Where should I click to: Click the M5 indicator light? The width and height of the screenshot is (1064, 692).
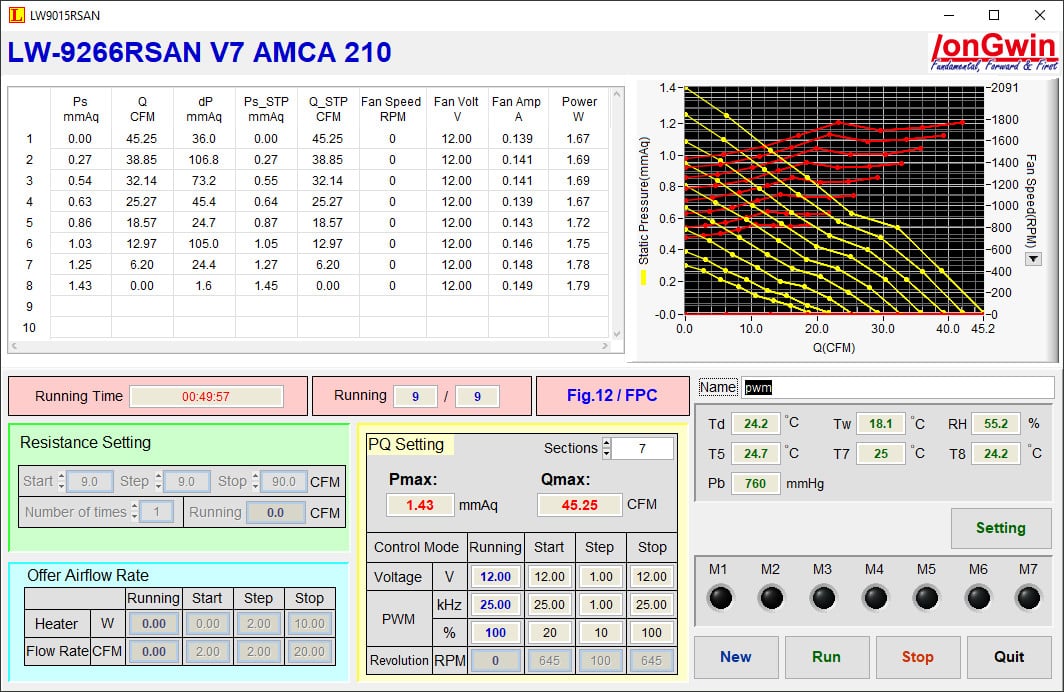click(927, 597)
